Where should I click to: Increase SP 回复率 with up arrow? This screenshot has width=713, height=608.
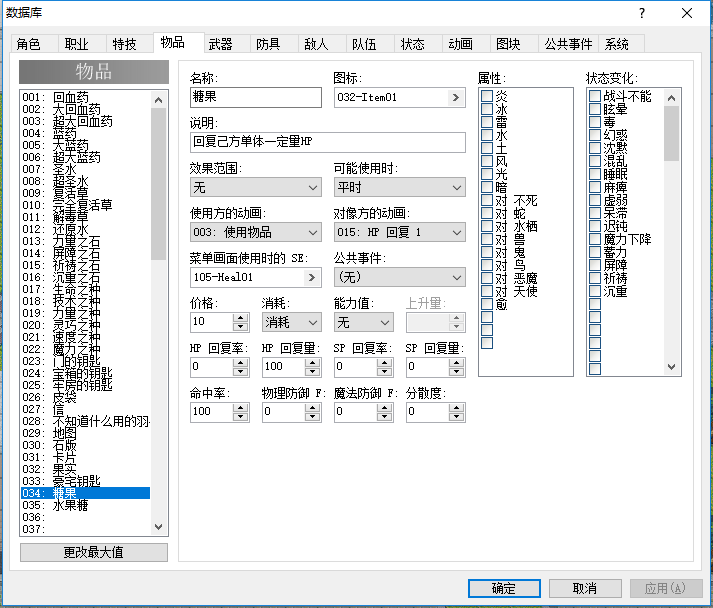coord(384,362)
